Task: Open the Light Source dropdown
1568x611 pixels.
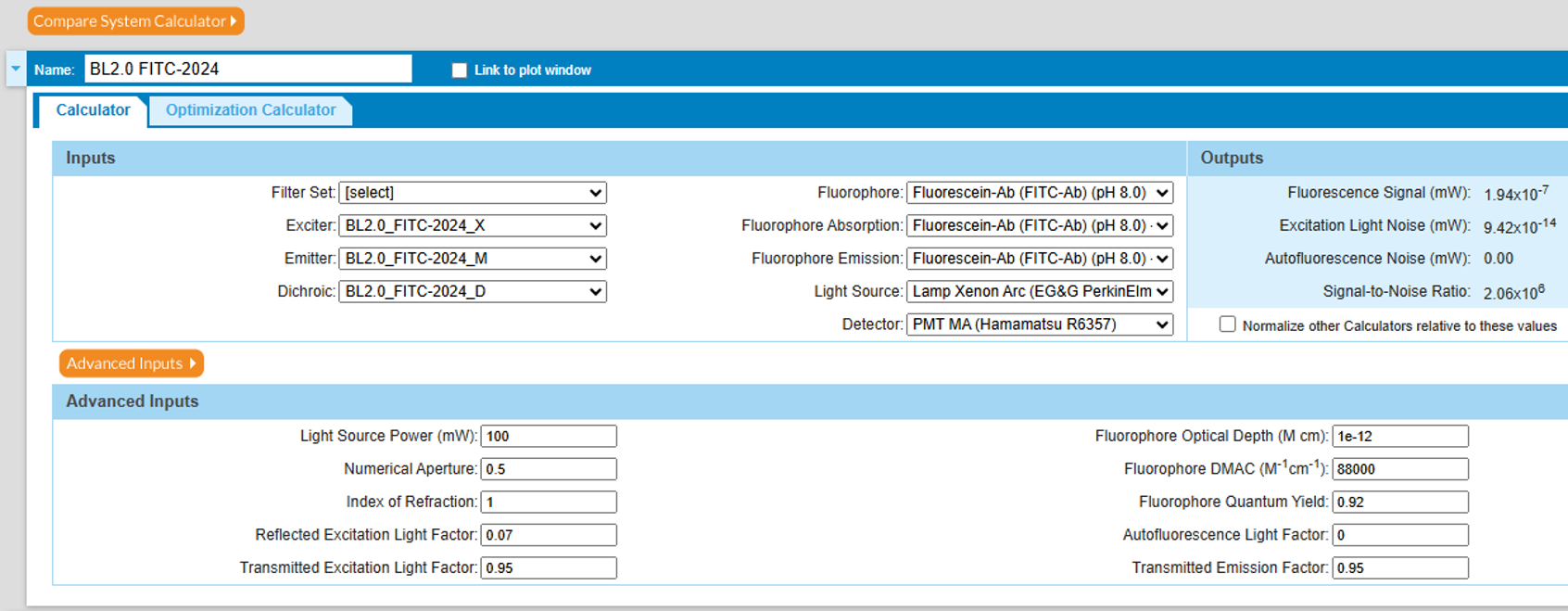Action: pos(1039,291)
